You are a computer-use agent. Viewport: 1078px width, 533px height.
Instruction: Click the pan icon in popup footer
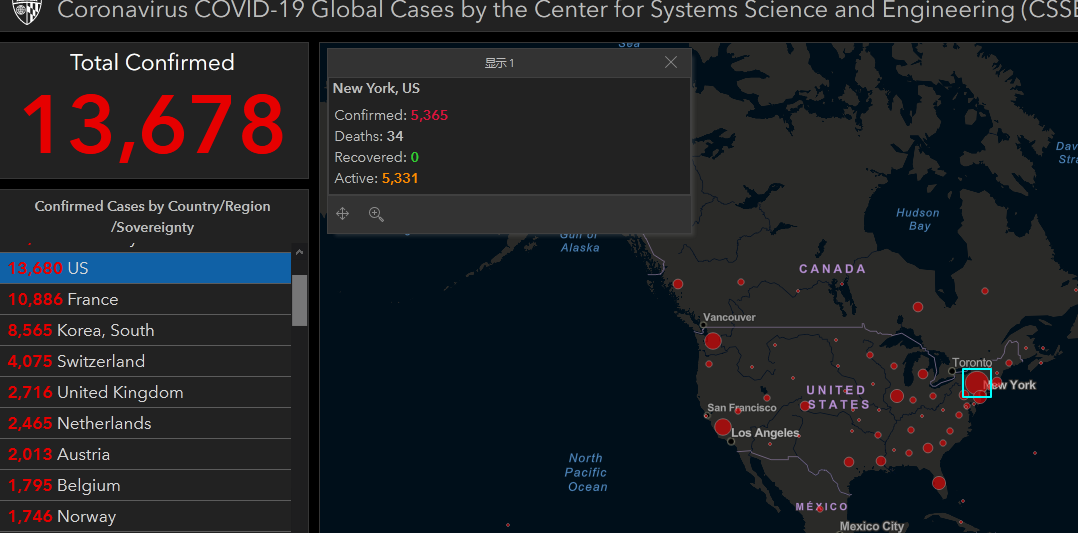[x=342, y=214]
